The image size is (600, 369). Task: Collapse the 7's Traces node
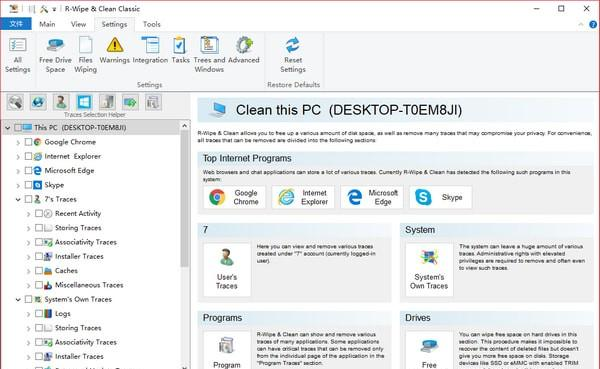18,199
